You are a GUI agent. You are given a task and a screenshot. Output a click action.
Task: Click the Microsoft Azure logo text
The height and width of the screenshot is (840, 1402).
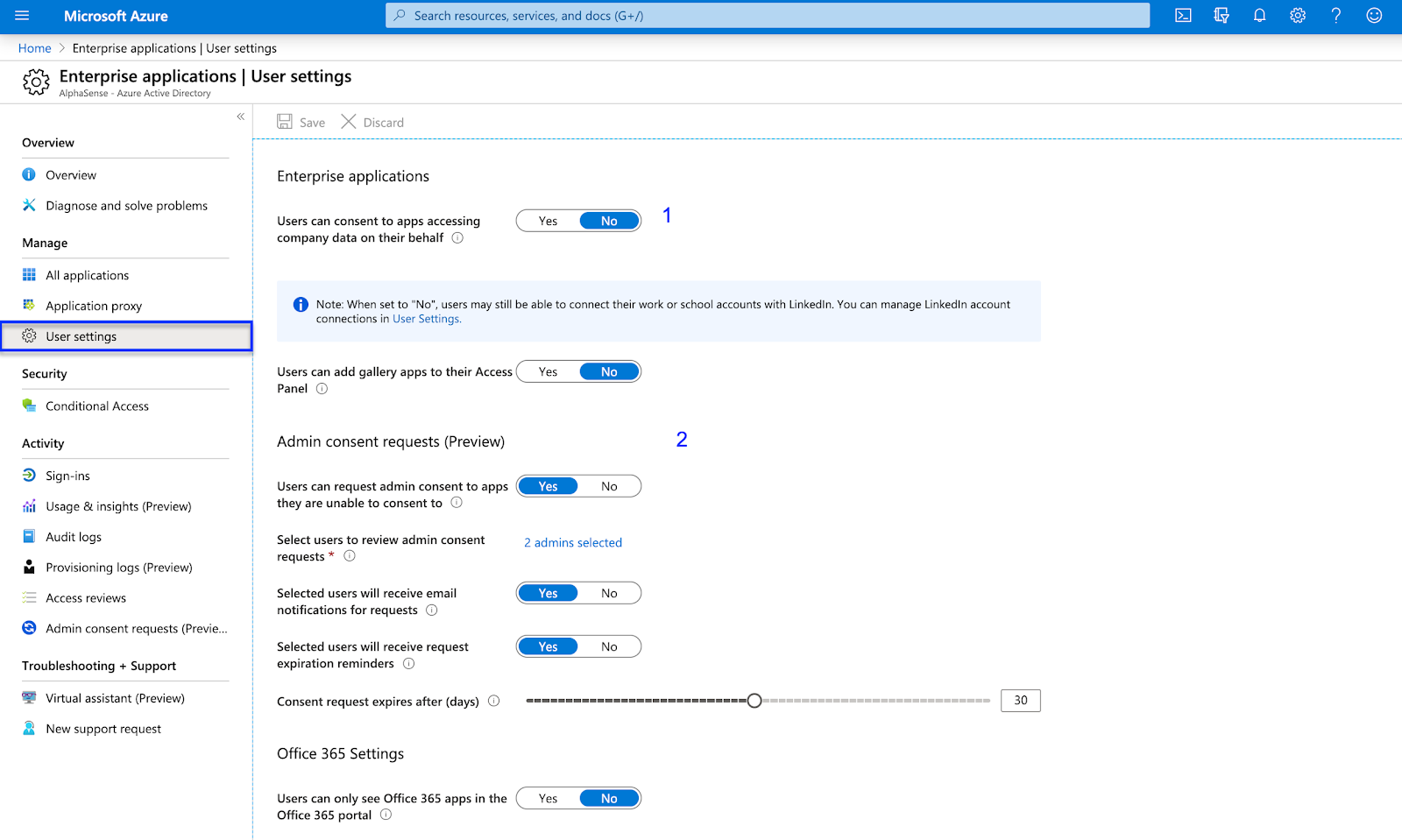116,16
